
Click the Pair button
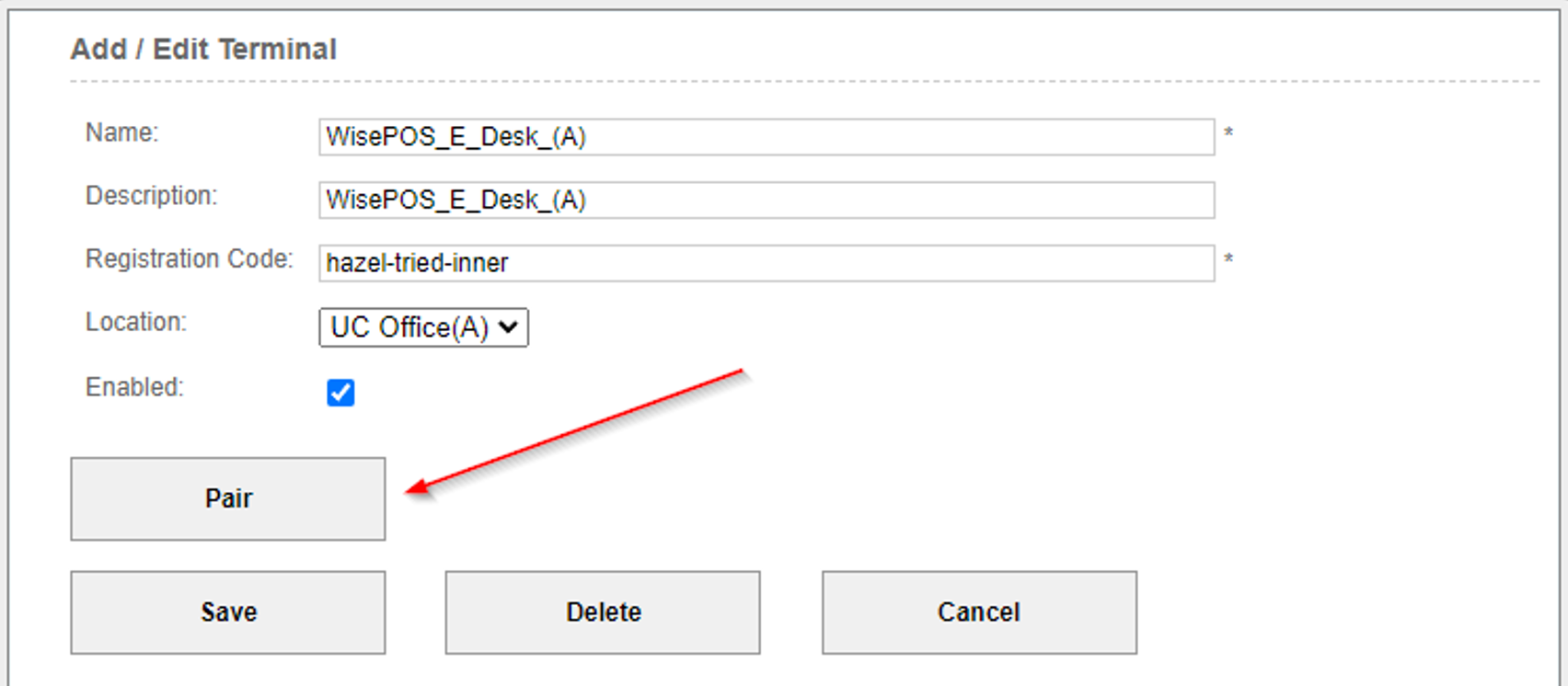point(228,498)
